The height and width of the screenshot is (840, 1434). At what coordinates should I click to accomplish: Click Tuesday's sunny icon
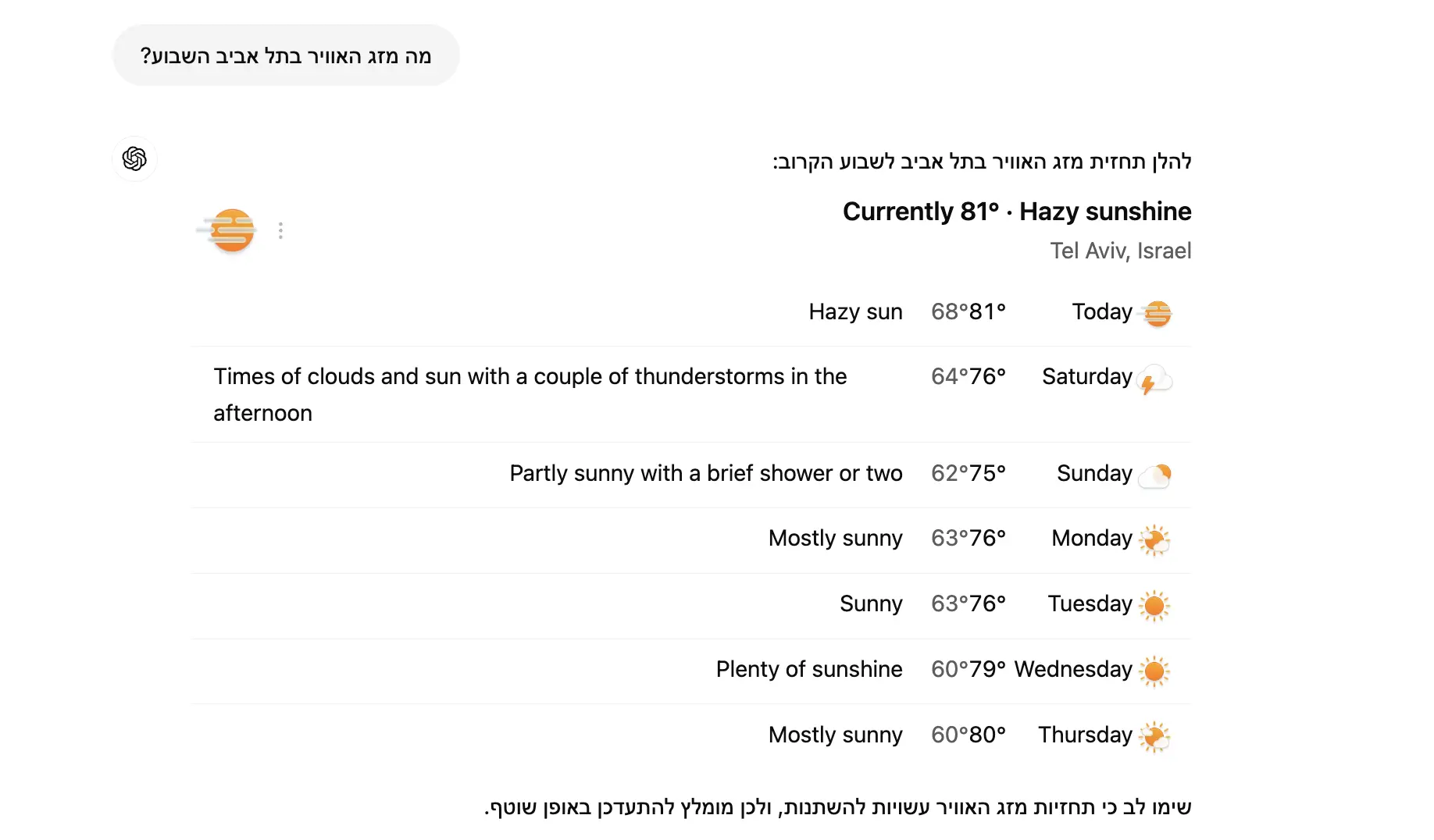[1154, 606]
